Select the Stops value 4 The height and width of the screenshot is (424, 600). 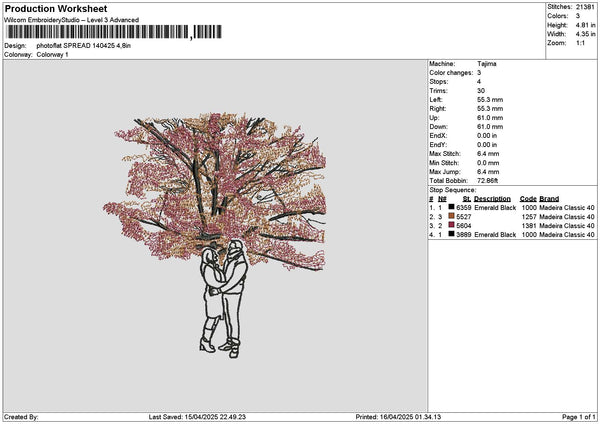click(x=479, y=82)
